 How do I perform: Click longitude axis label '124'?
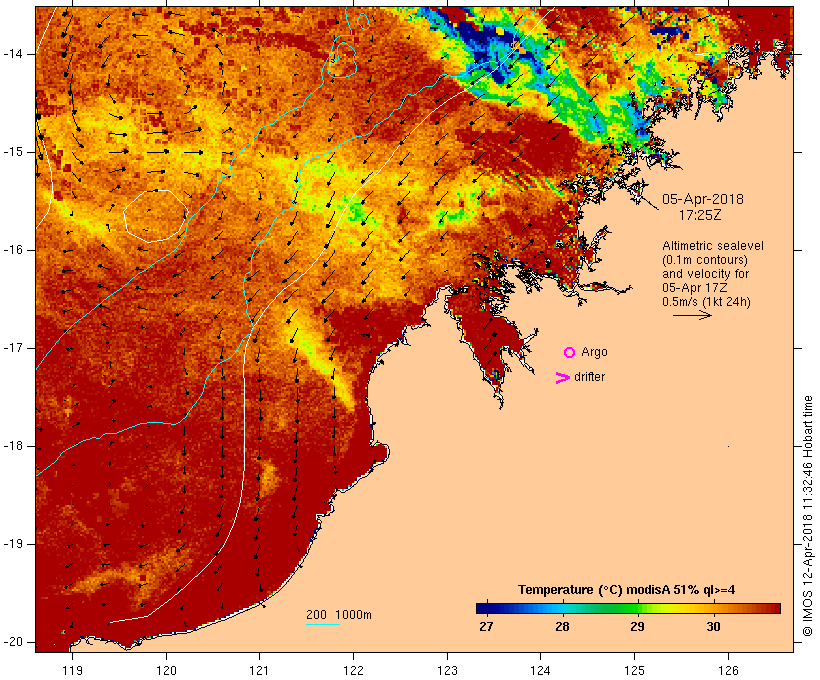(540, 670)
